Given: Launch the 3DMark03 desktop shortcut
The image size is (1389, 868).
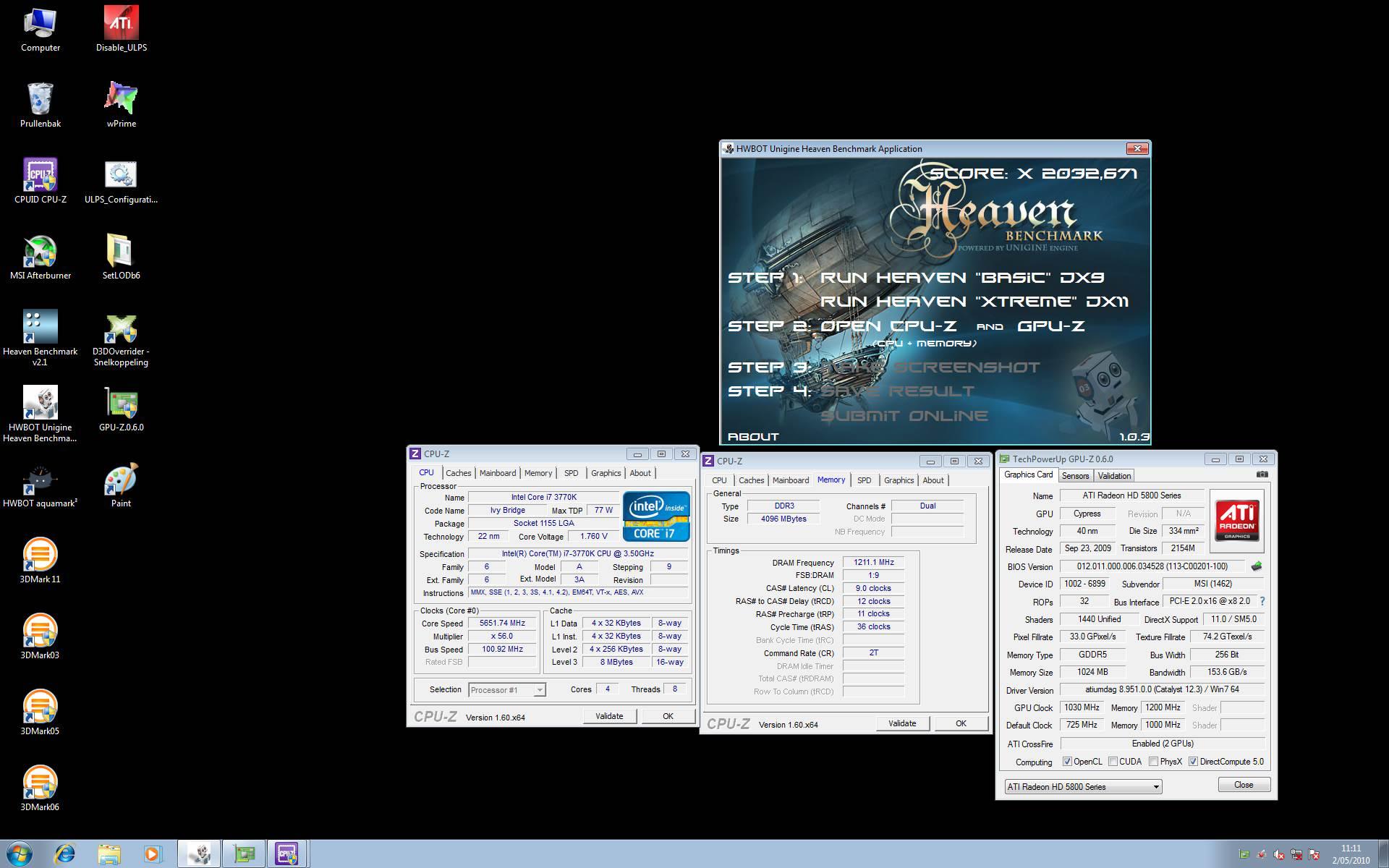Looking at the screenshot, I should click(41, 637).
